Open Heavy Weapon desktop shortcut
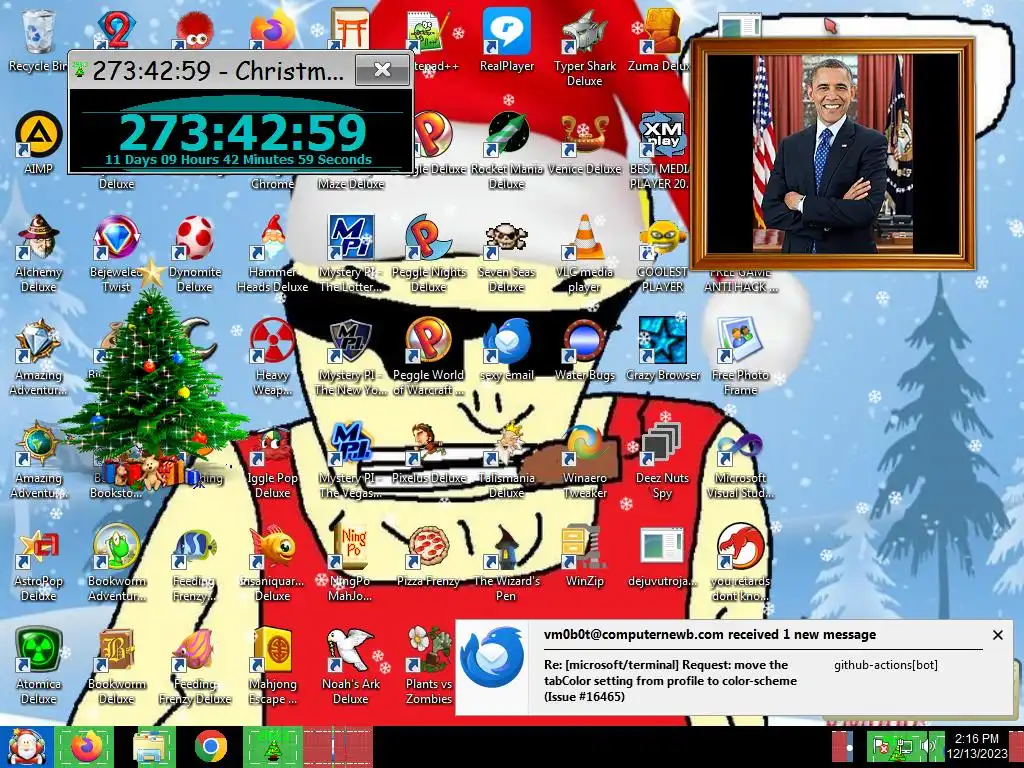The height and width of the screenshot is (768, 1024). [272, 357]
